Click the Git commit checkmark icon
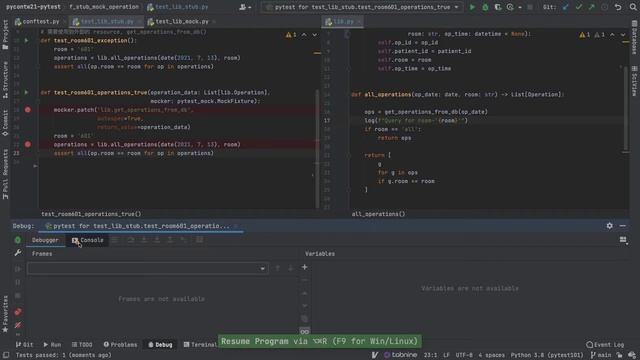Screen dimensions: 640x360 [578, 7]
